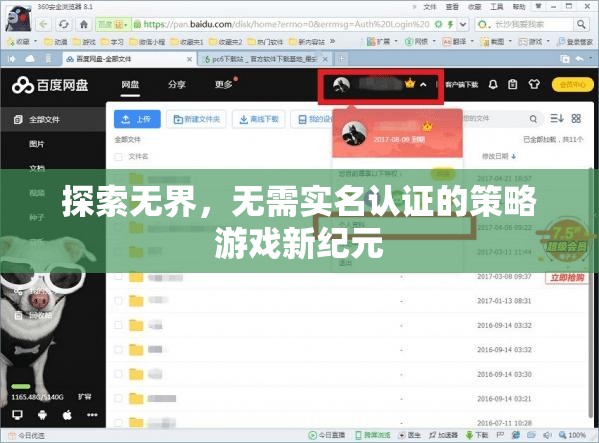The image size is (599, 443).
Task: Open the 下载 manager in status bar
Action: [477, 435]
